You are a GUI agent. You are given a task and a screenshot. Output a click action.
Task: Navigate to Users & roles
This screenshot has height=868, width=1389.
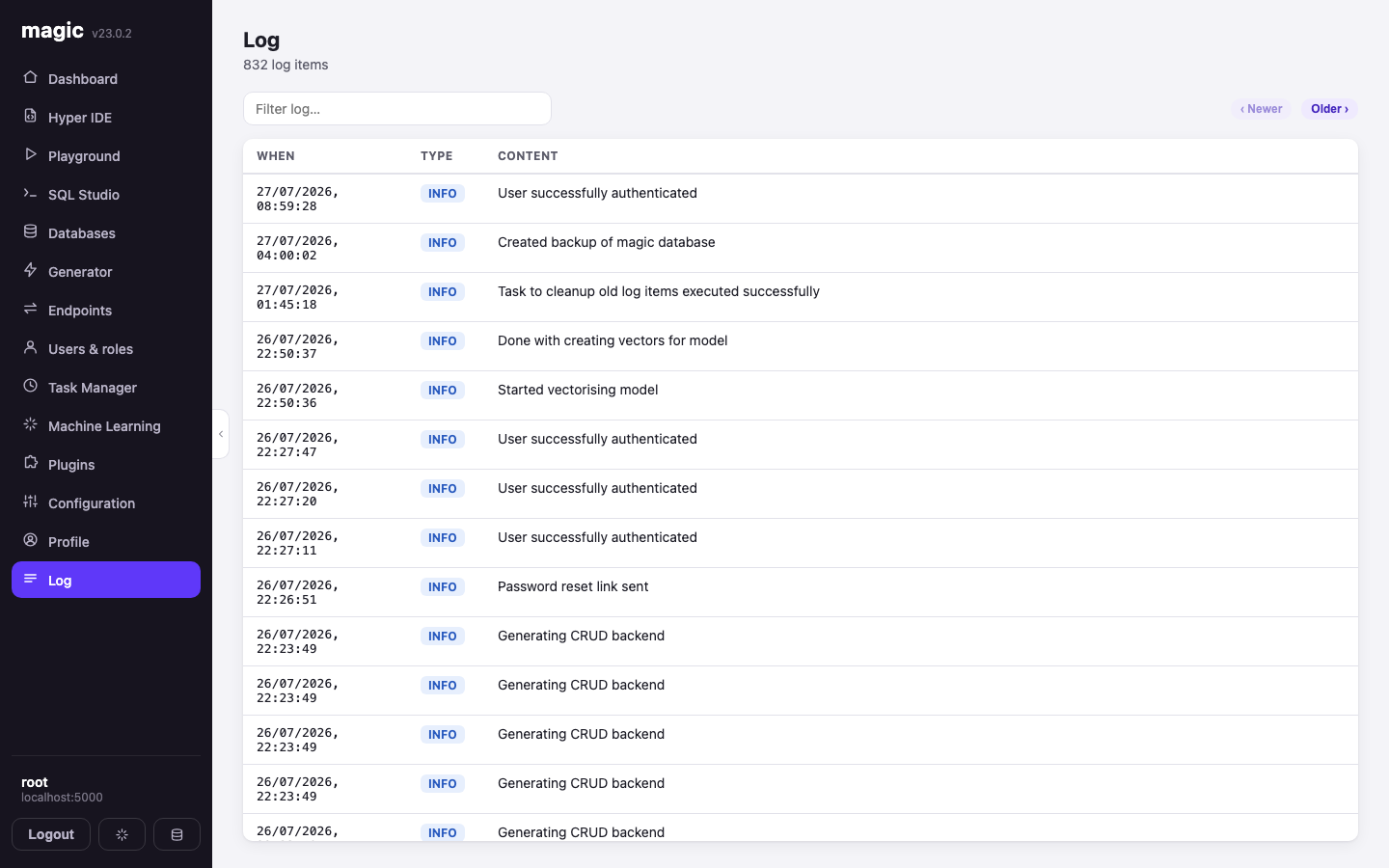tap(106, 348)
